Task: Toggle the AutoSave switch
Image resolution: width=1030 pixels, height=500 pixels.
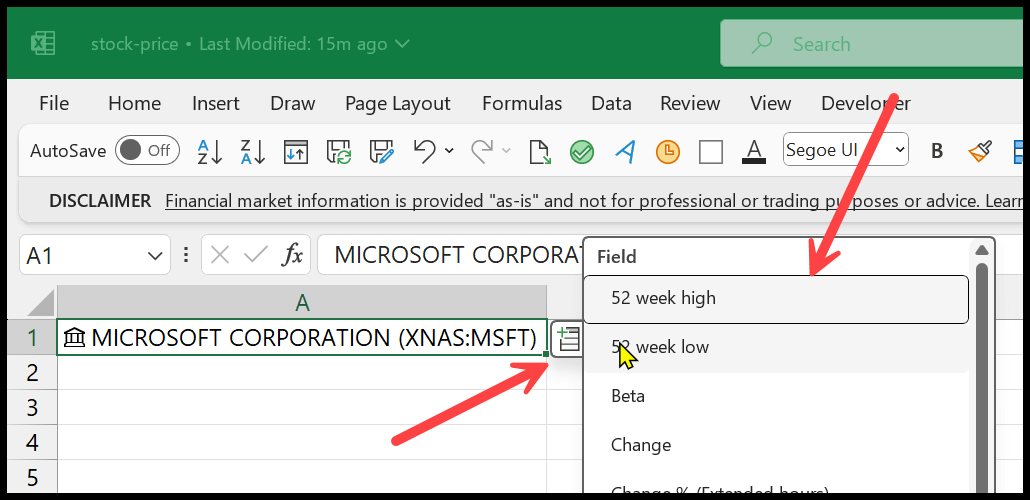Action: (x=147, y=150)
